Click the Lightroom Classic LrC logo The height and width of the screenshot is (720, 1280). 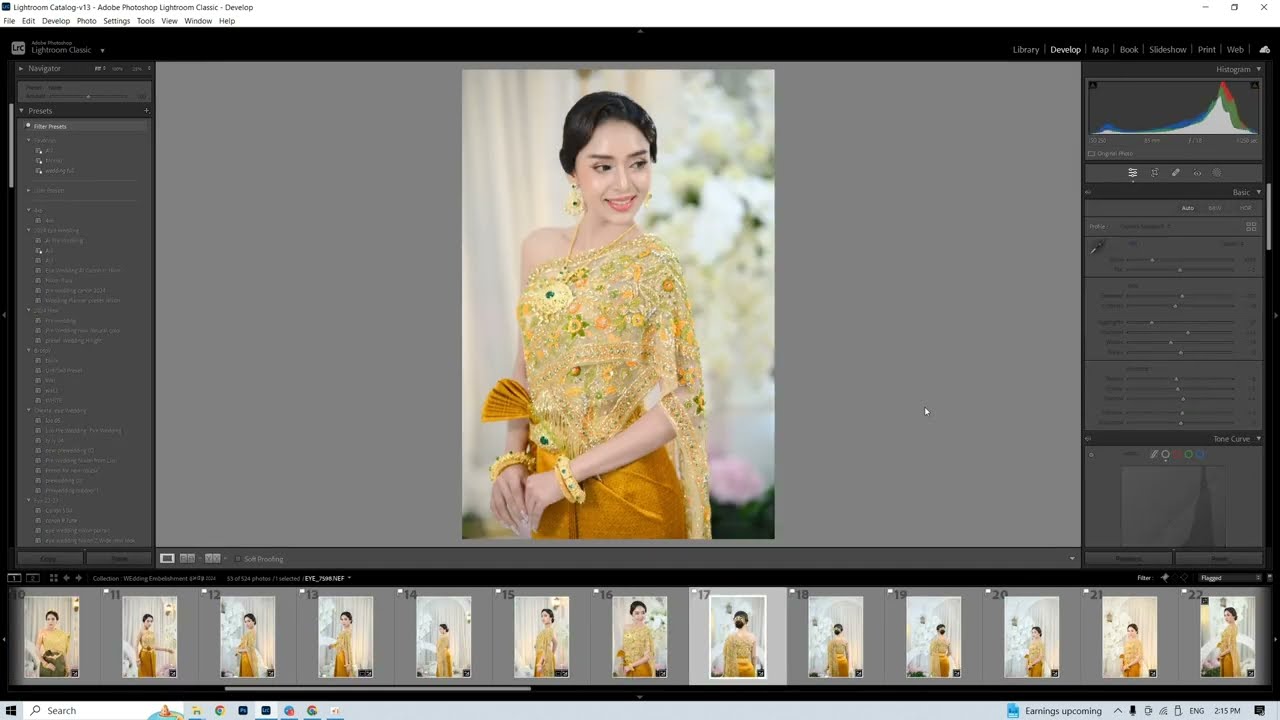coord(18,48)
